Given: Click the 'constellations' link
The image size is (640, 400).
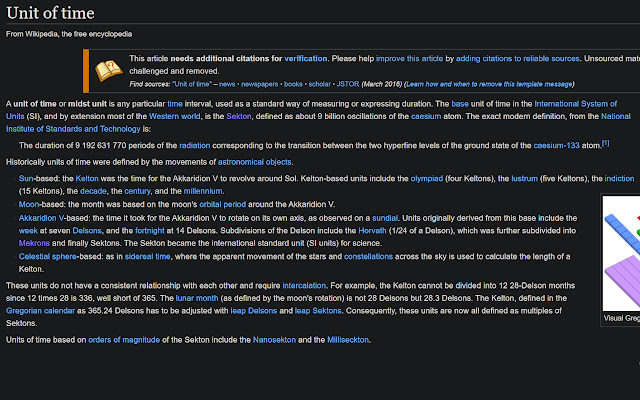Looking at the screenshot, I should tap(368, 256).
